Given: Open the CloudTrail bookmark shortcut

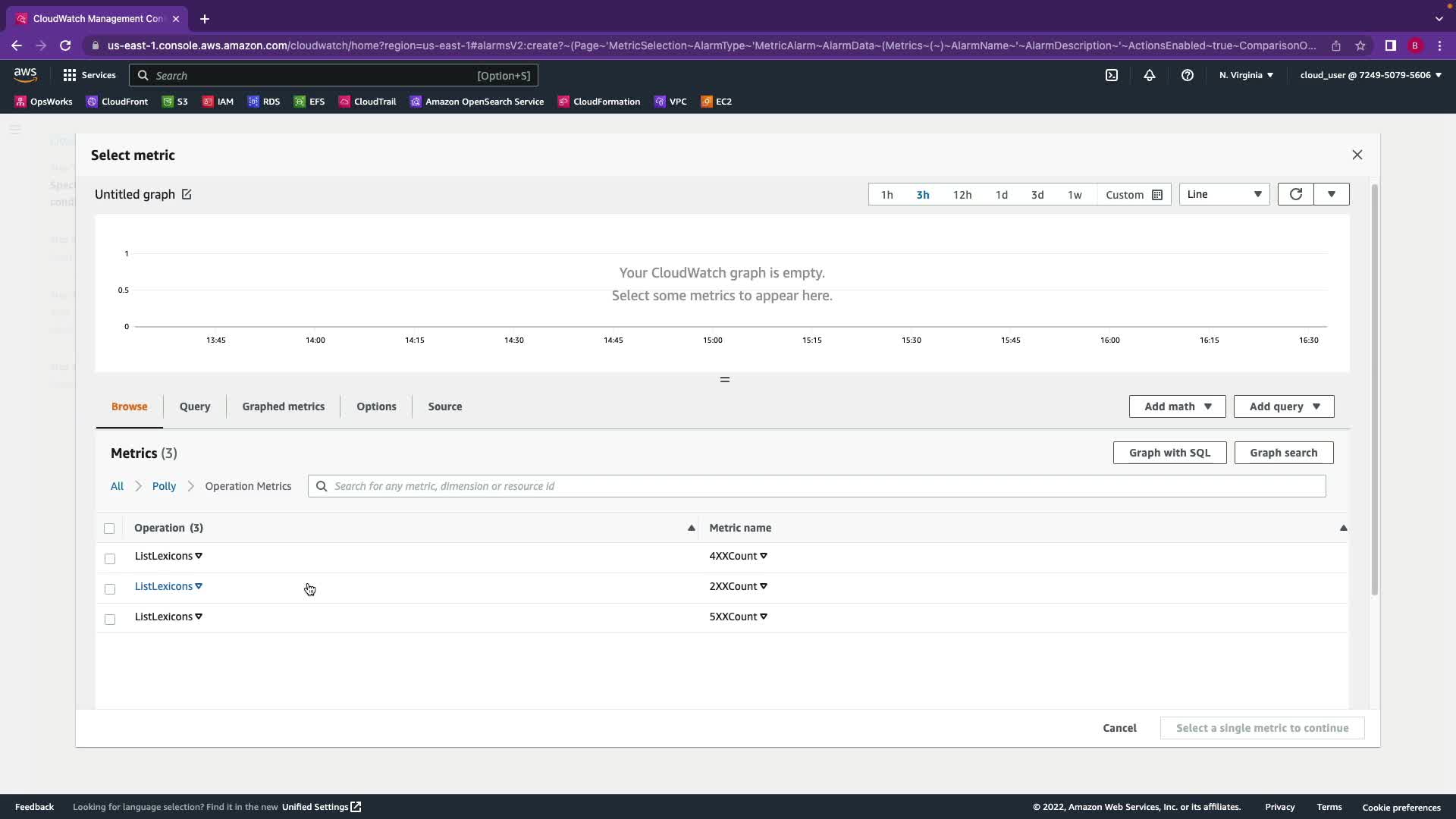Looking at the screenshot, I should click(367, 102).
